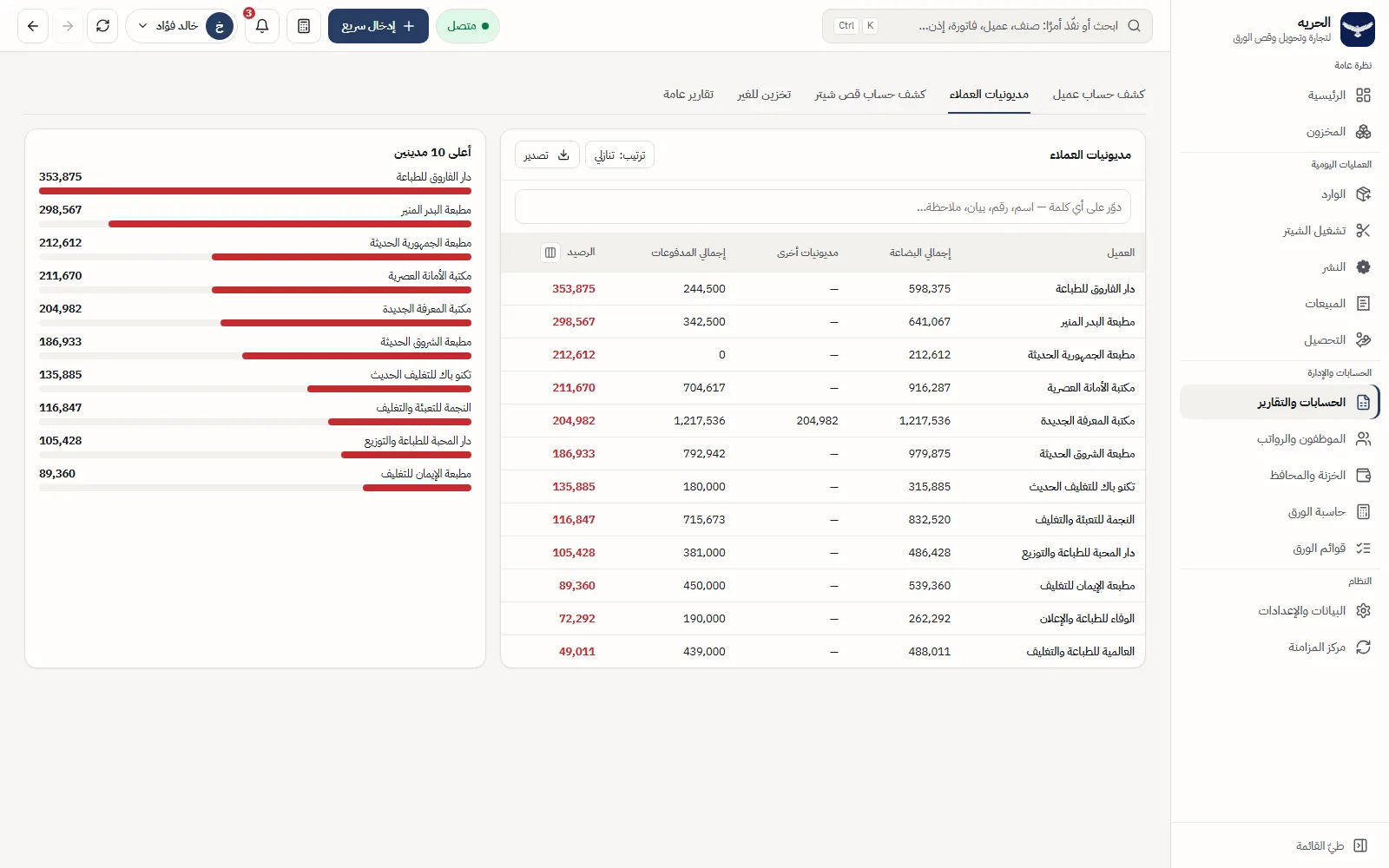1389x868 pixels.
Task: Click the تصدير export button
Action: pos(547,155)
